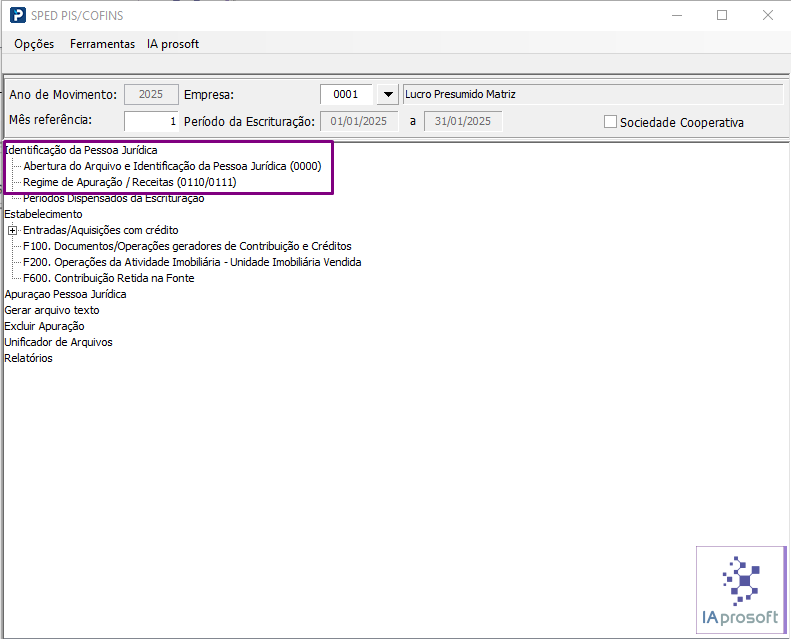The width and height of the screenshot is (791, 639).
Task: Click the end date 31/01/2025 field
Action: (463, 122)
